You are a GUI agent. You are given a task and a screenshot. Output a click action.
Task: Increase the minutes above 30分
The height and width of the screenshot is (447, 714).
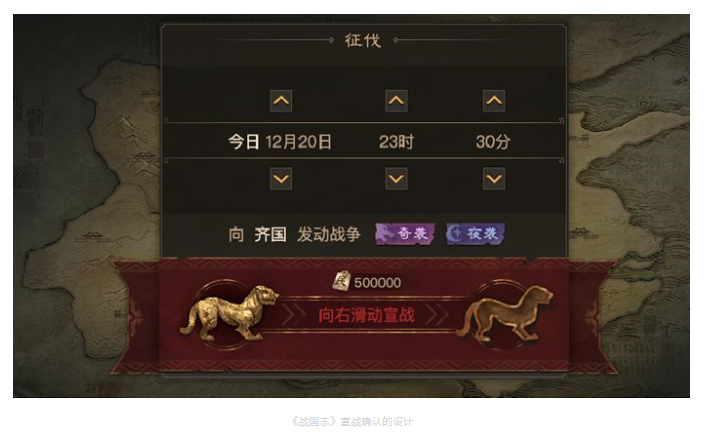pos(494,101)
